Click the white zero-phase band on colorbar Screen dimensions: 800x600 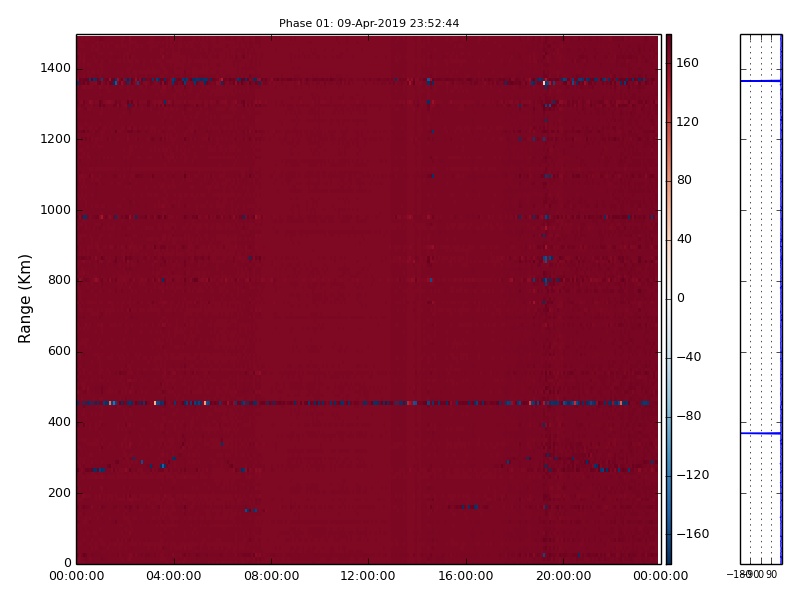click(x=668, y=298)
